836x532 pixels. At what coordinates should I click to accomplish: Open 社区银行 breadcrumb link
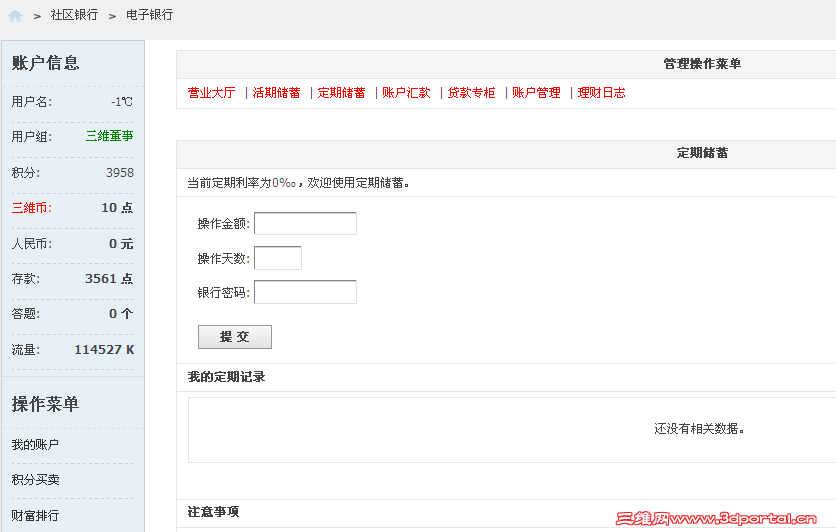[x=74, y=16]
